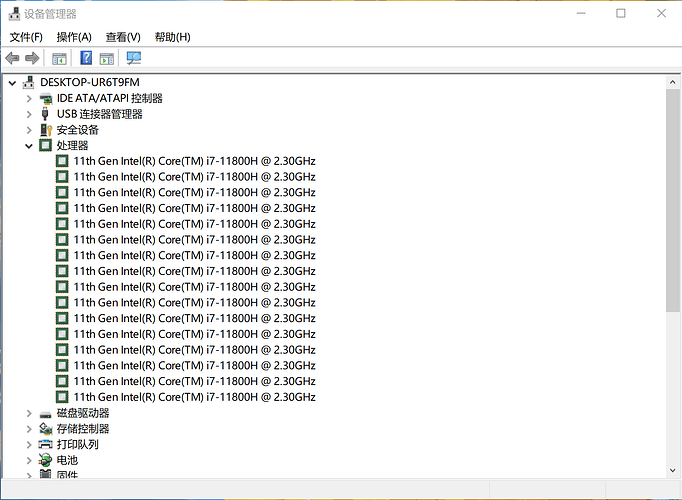Click the last processor entry's chip icon
682x500 pixels.
point(62,397)
